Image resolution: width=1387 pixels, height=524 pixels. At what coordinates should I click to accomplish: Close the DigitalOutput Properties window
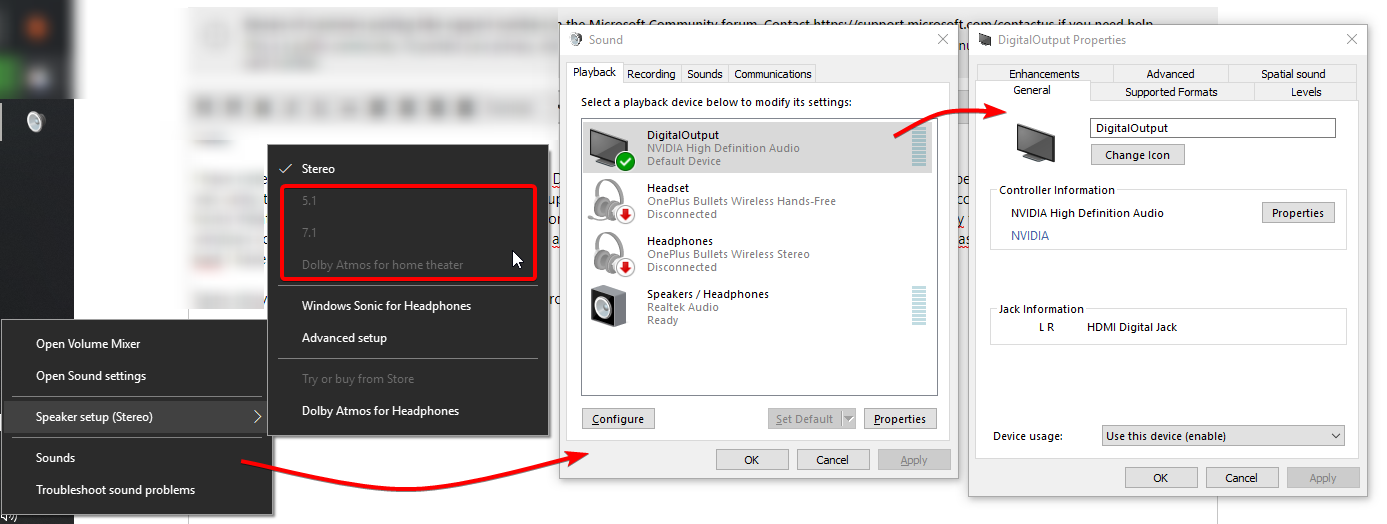coord(1352,39)
